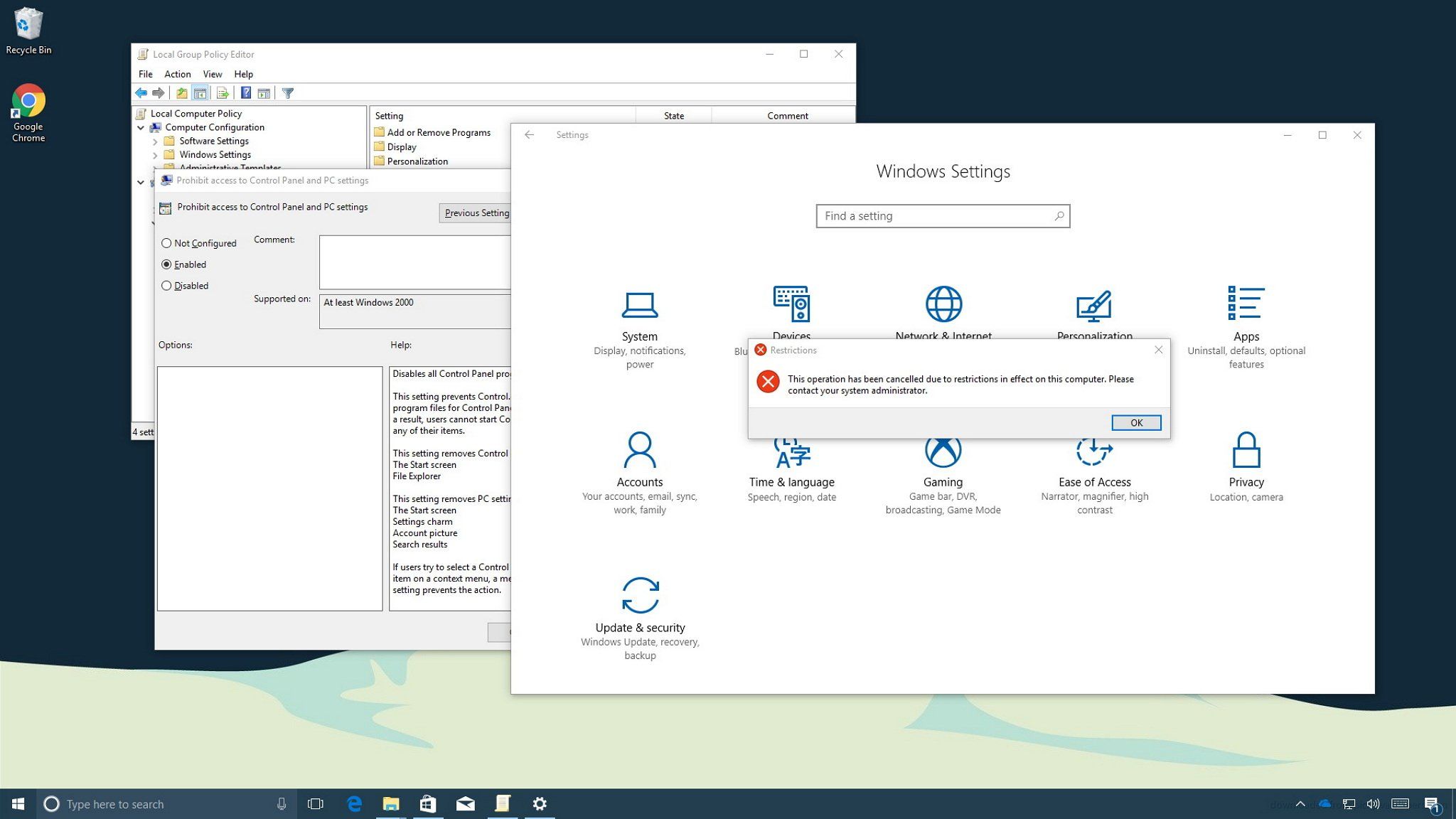Screen dimensions: 1456x819
Task: Open the View menu
Action: [x=212, y=74]
